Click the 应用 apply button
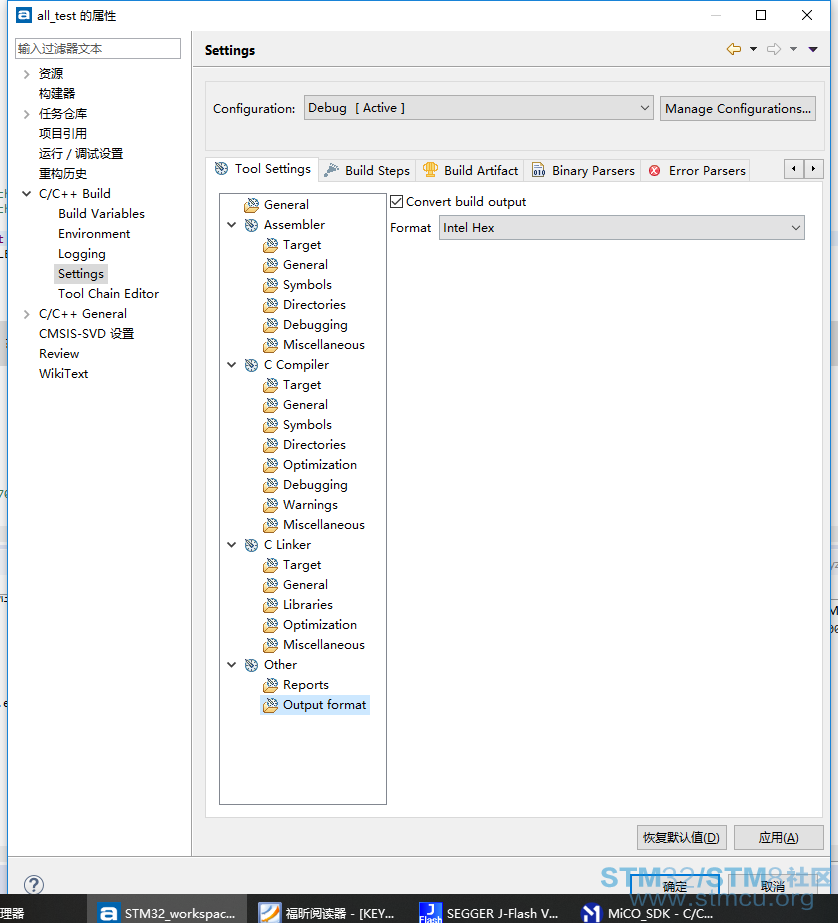The image size is (838, 923). [779, 837]
